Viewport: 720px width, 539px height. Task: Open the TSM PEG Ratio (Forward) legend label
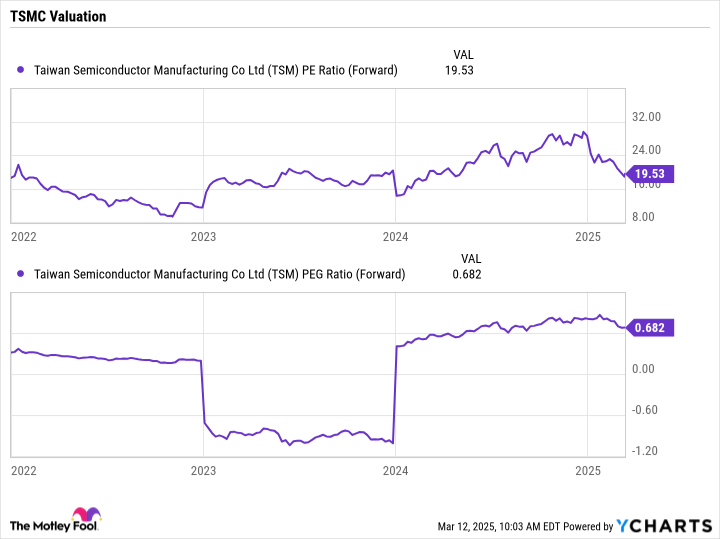click(220, 274)
